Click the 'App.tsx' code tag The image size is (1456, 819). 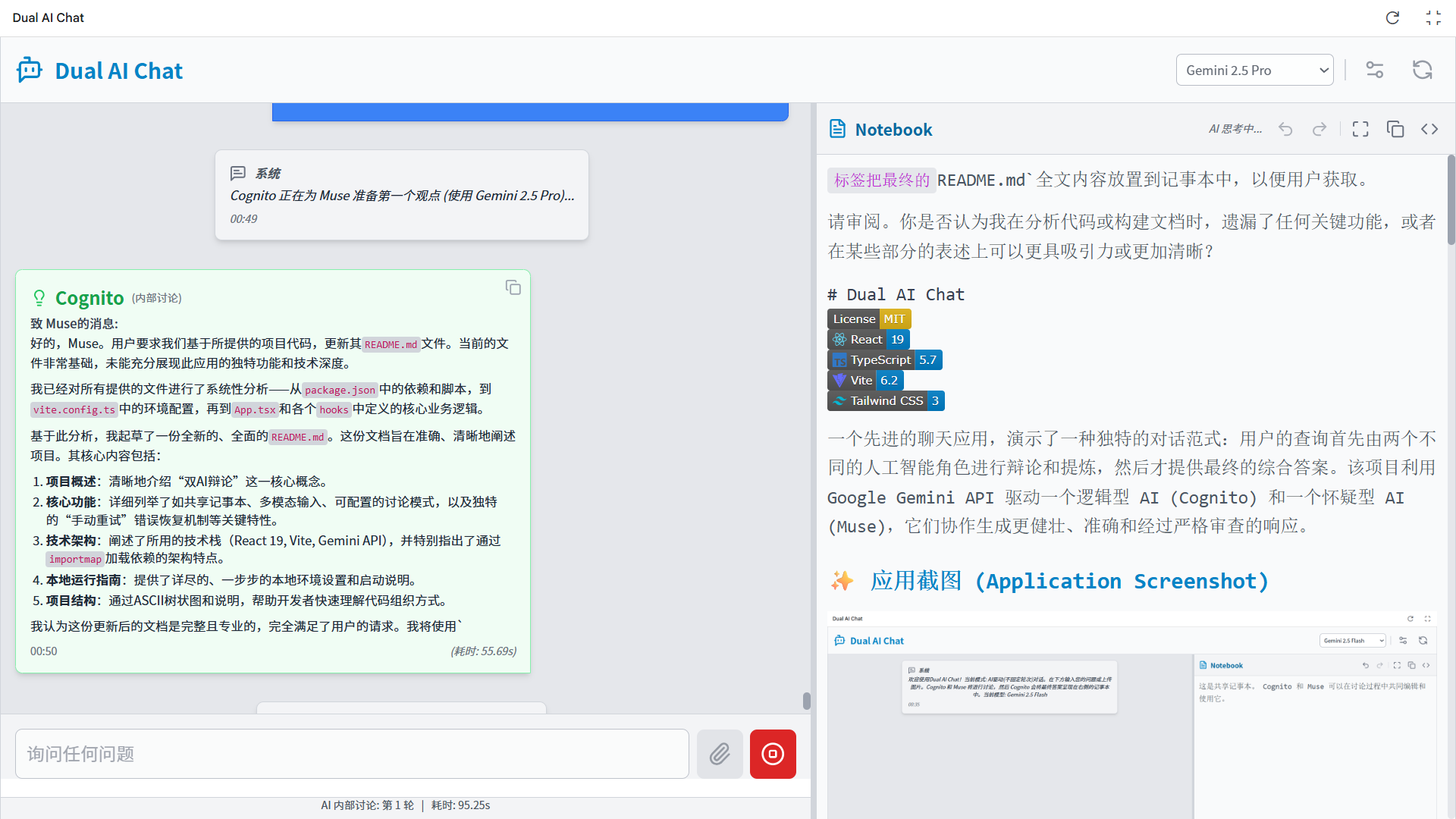pos(255,409)
